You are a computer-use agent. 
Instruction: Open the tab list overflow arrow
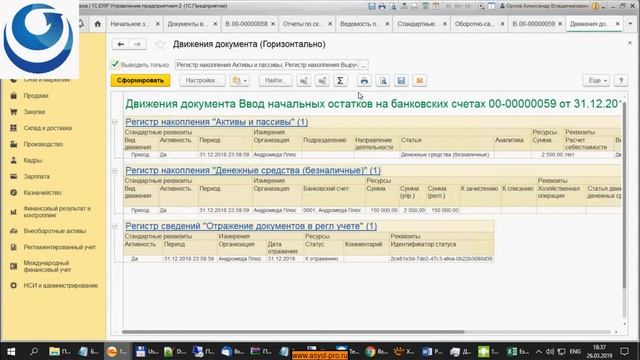pyautogui.click(x=631, y=24)
